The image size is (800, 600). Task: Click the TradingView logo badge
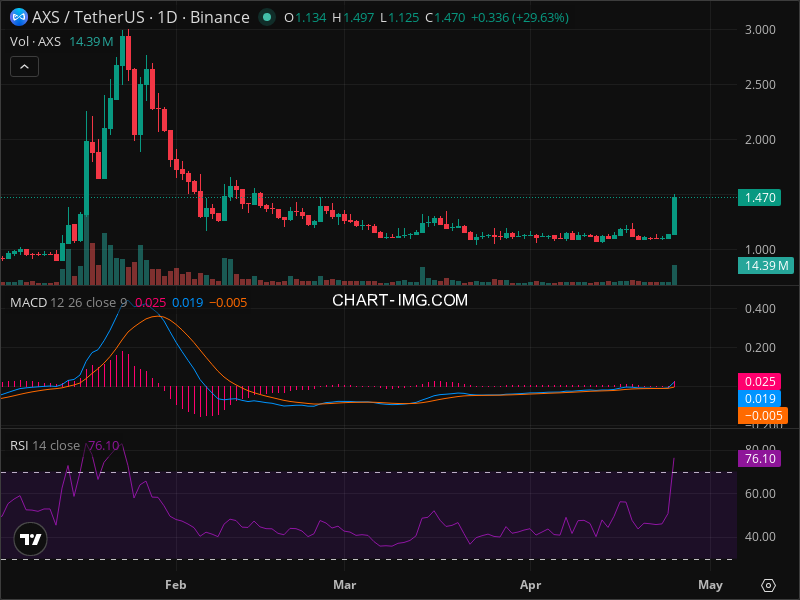pos(31,539)
